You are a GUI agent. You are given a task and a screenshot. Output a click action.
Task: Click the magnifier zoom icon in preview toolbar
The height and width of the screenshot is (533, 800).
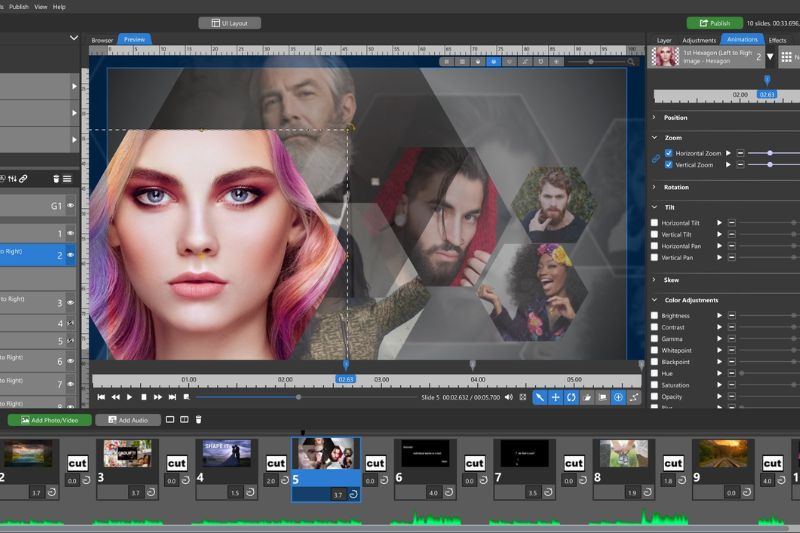(x=631, y=62)
